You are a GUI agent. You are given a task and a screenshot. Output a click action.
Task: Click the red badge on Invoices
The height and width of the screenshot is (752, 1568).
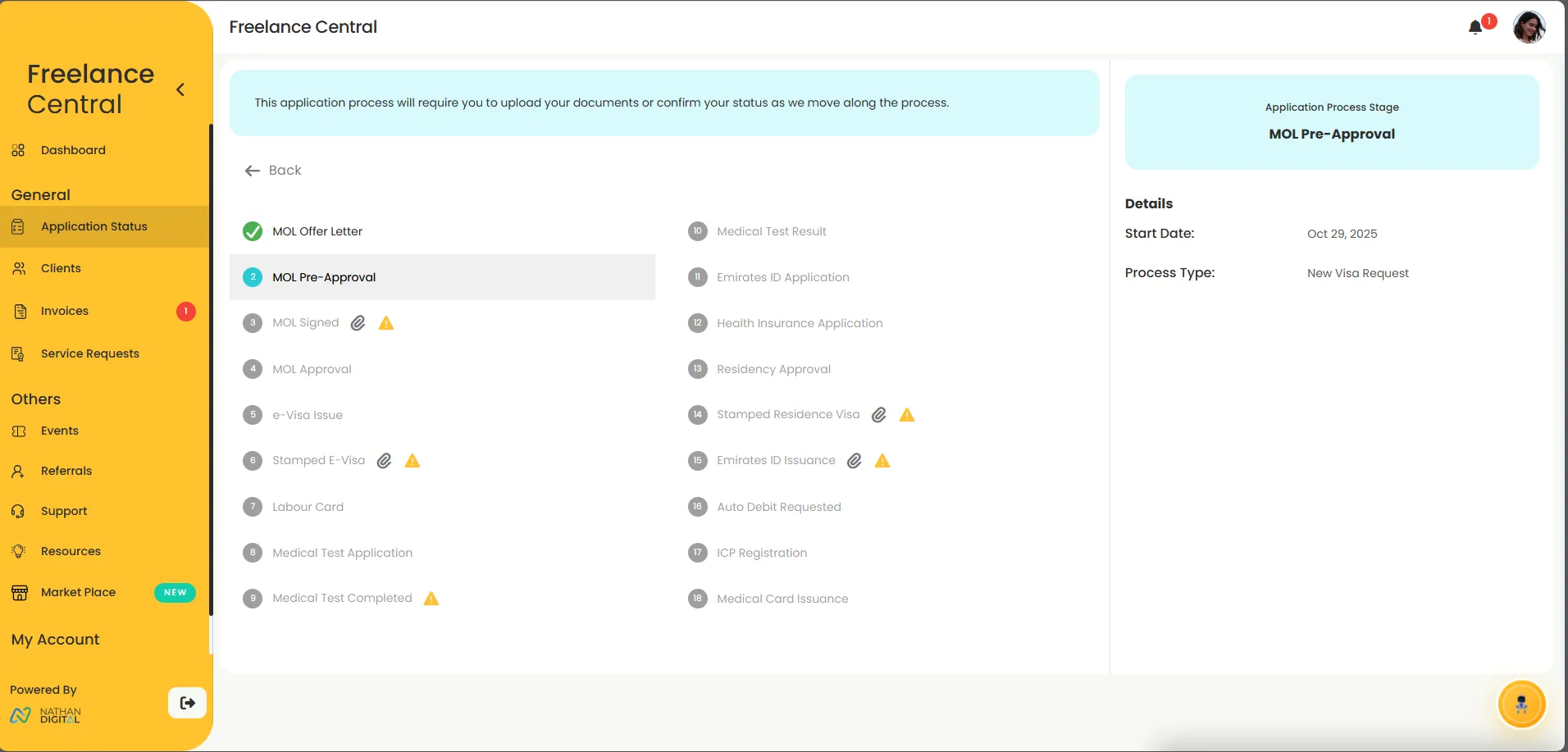185,312
